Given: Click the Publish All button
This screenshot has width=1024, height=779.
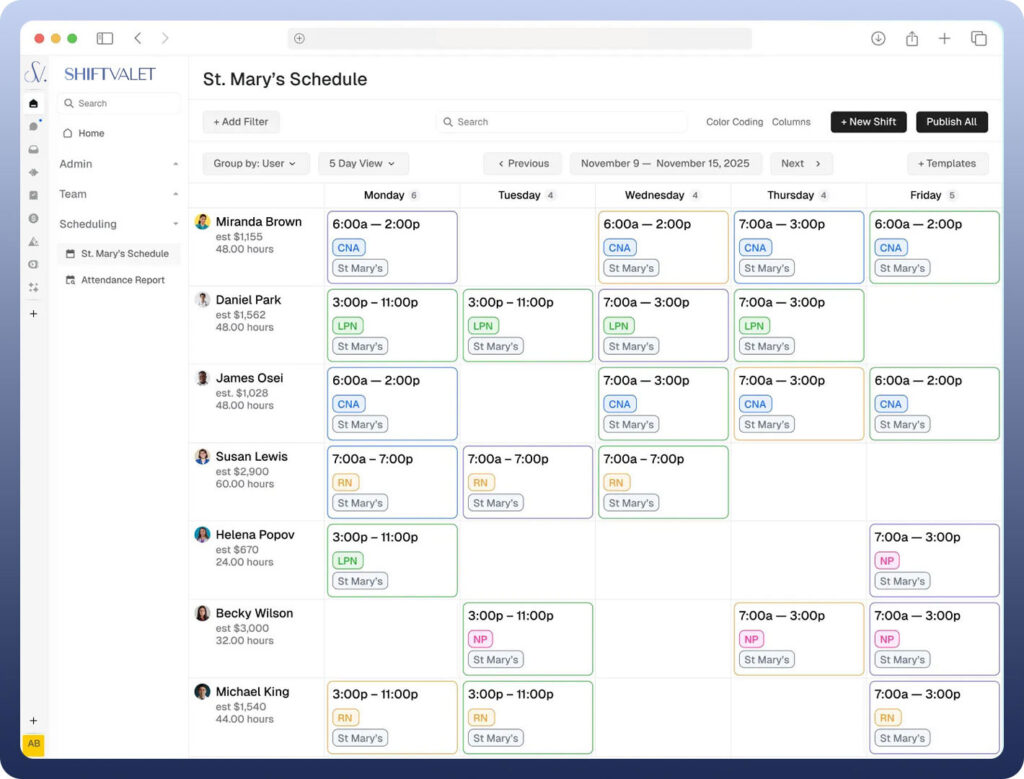Looking at the screenshot, I should (x=951, y=122).
